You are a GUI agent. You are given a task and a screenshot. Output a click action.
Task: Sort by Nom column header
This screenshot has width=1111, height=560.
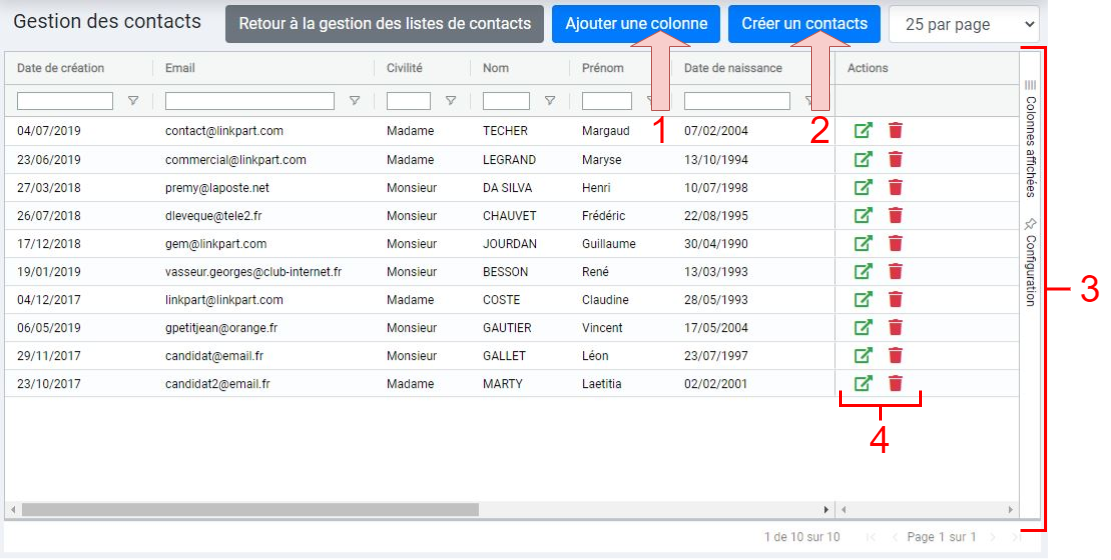(x=496, y=68)
